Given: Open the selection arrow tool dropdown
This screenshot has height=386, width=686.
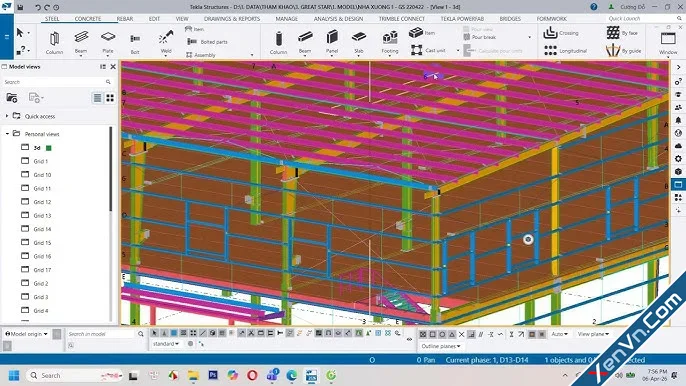Looking at the screenshot, I should (x=29, y=33).
